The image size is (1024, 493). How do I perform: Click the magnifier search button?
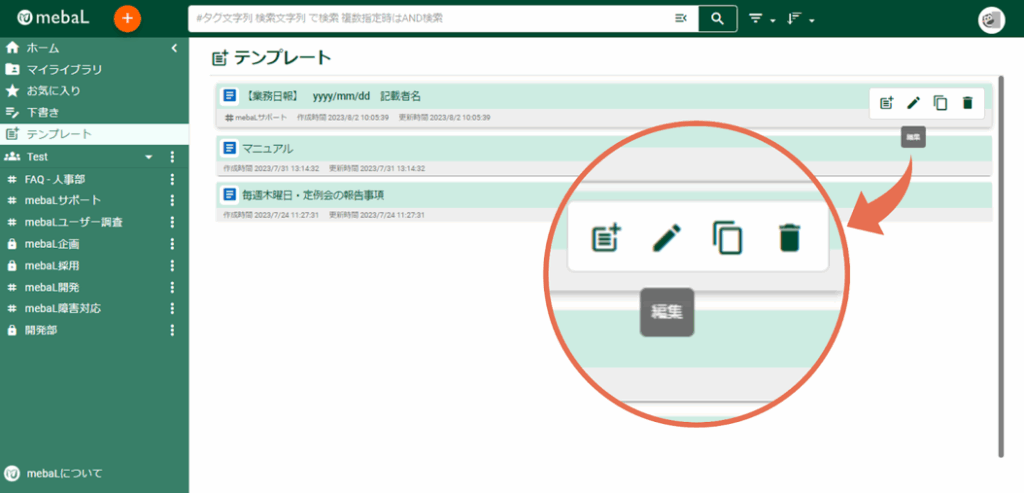tap(717, 18)
